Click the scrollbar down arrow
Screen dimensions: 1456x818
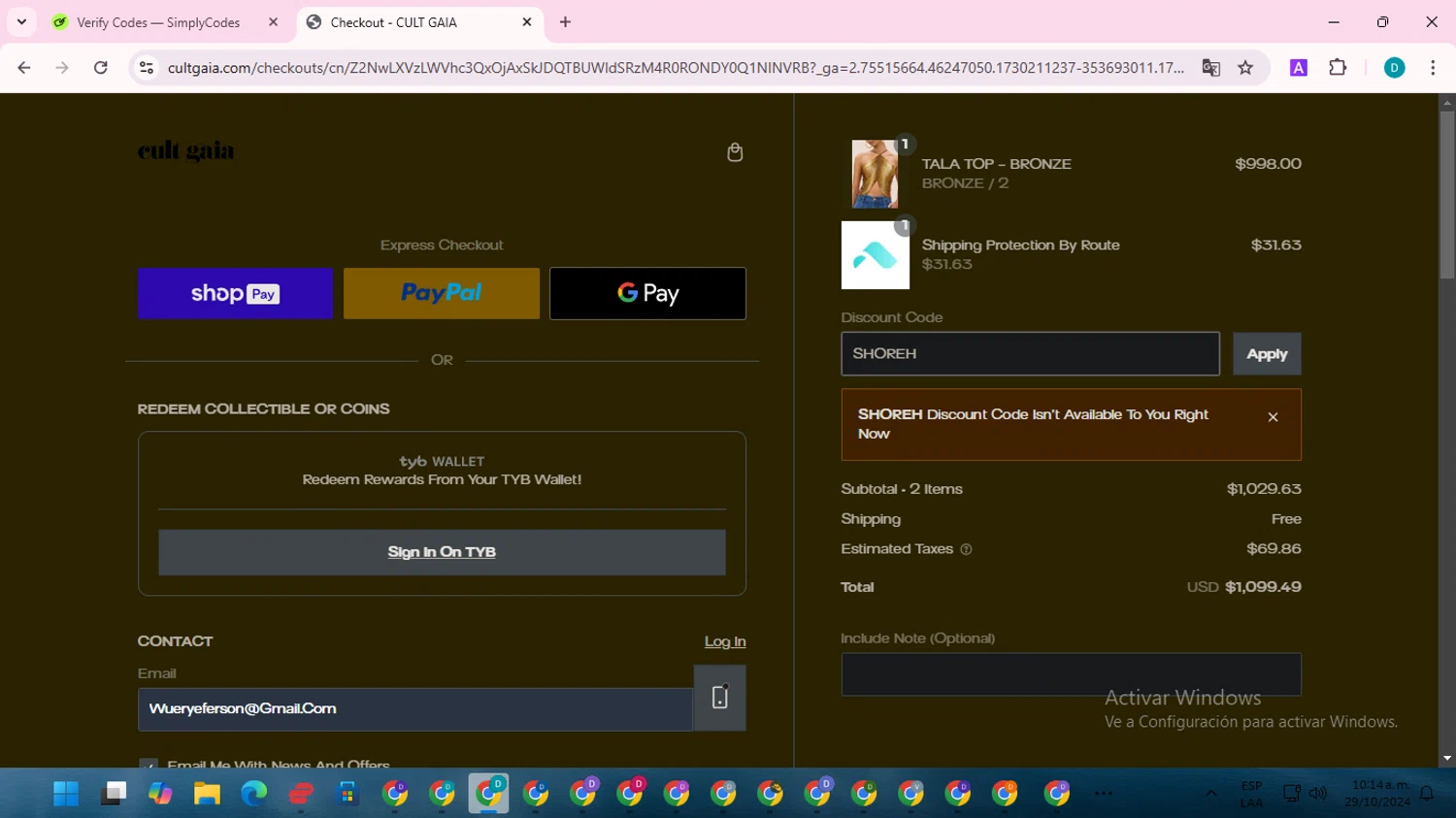(1446, 759)
